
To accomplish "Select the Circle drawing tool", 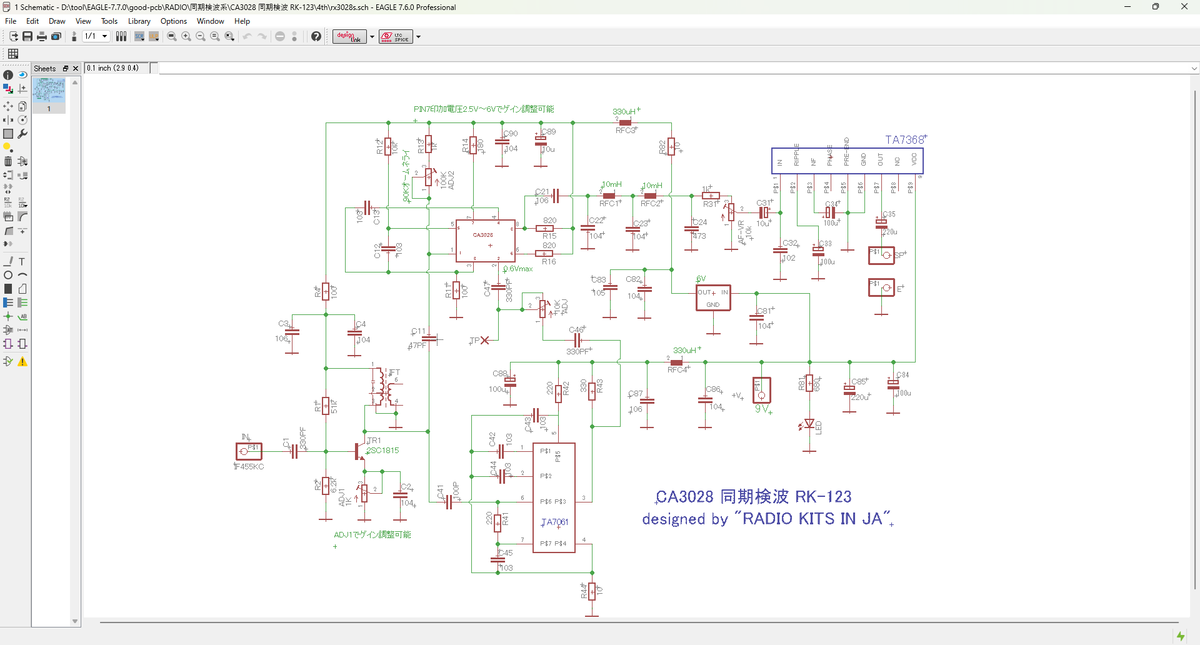I will [x=8, y=275].
